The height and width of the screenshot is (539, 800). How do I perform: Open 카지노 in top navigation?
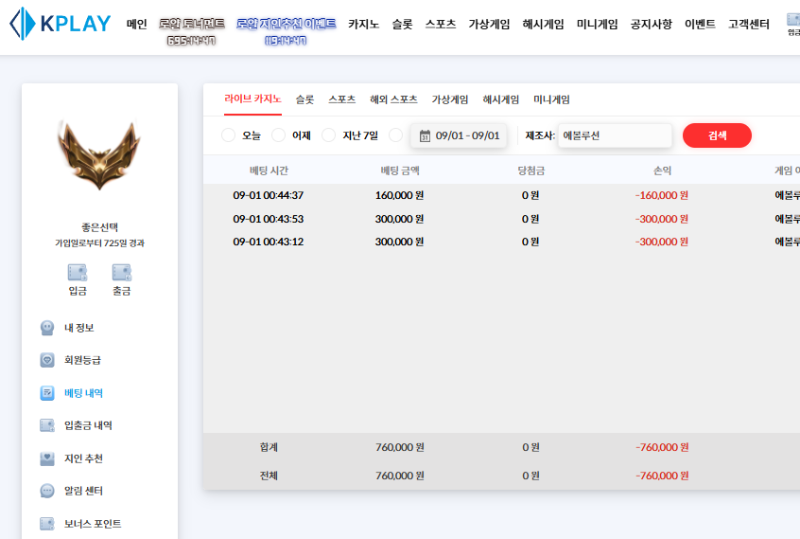(x=364, y=24)
